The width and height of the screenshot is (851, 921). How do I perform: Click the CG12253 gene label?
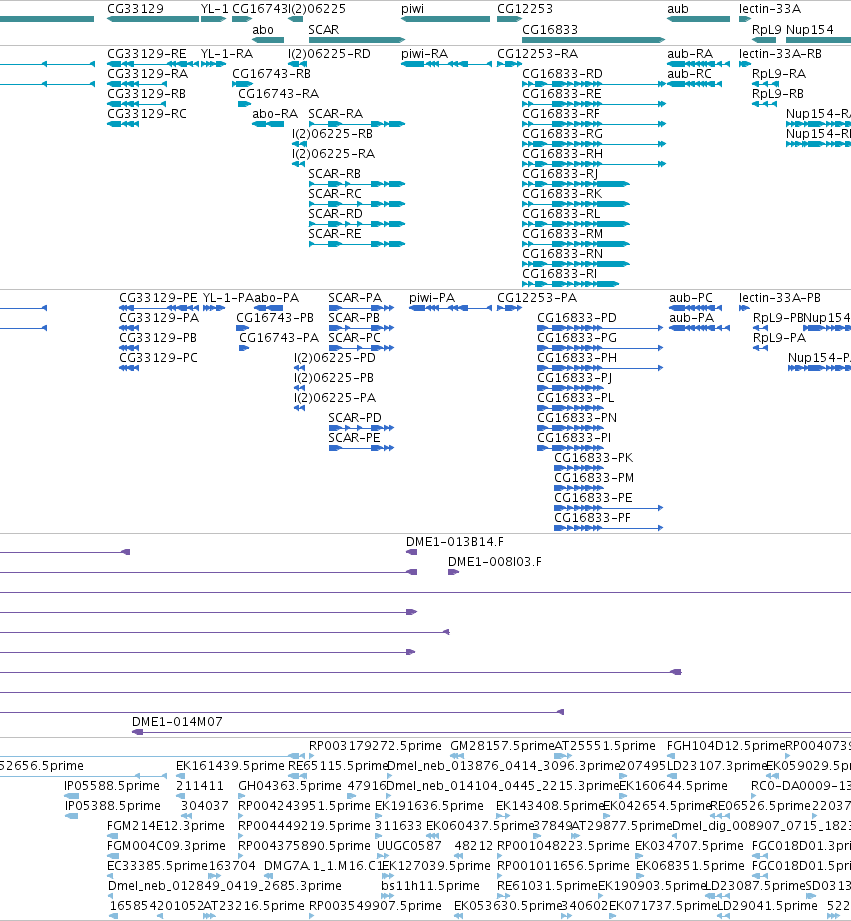[x=524, y=9]
